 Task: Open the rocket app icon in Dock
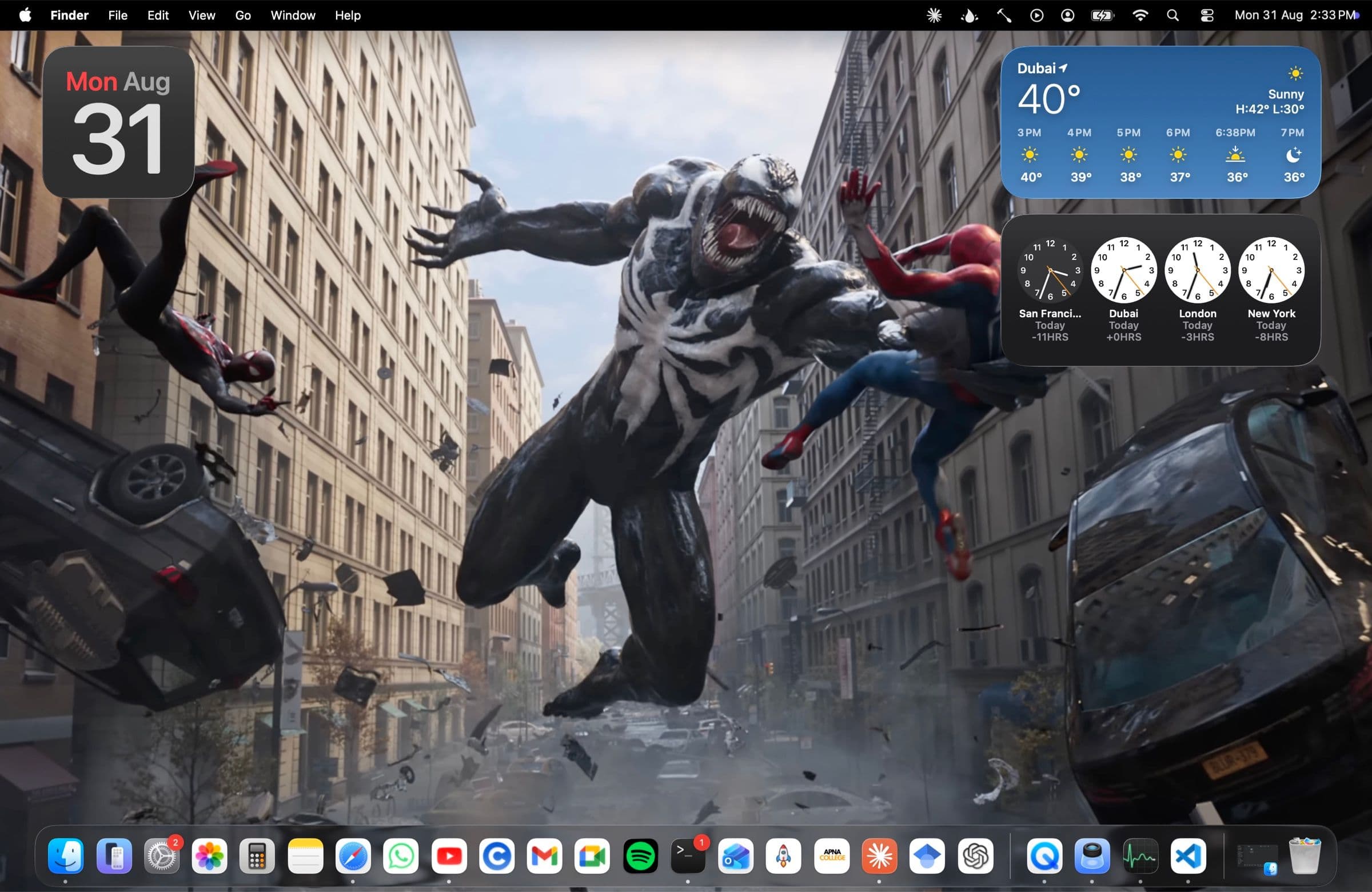783,855
